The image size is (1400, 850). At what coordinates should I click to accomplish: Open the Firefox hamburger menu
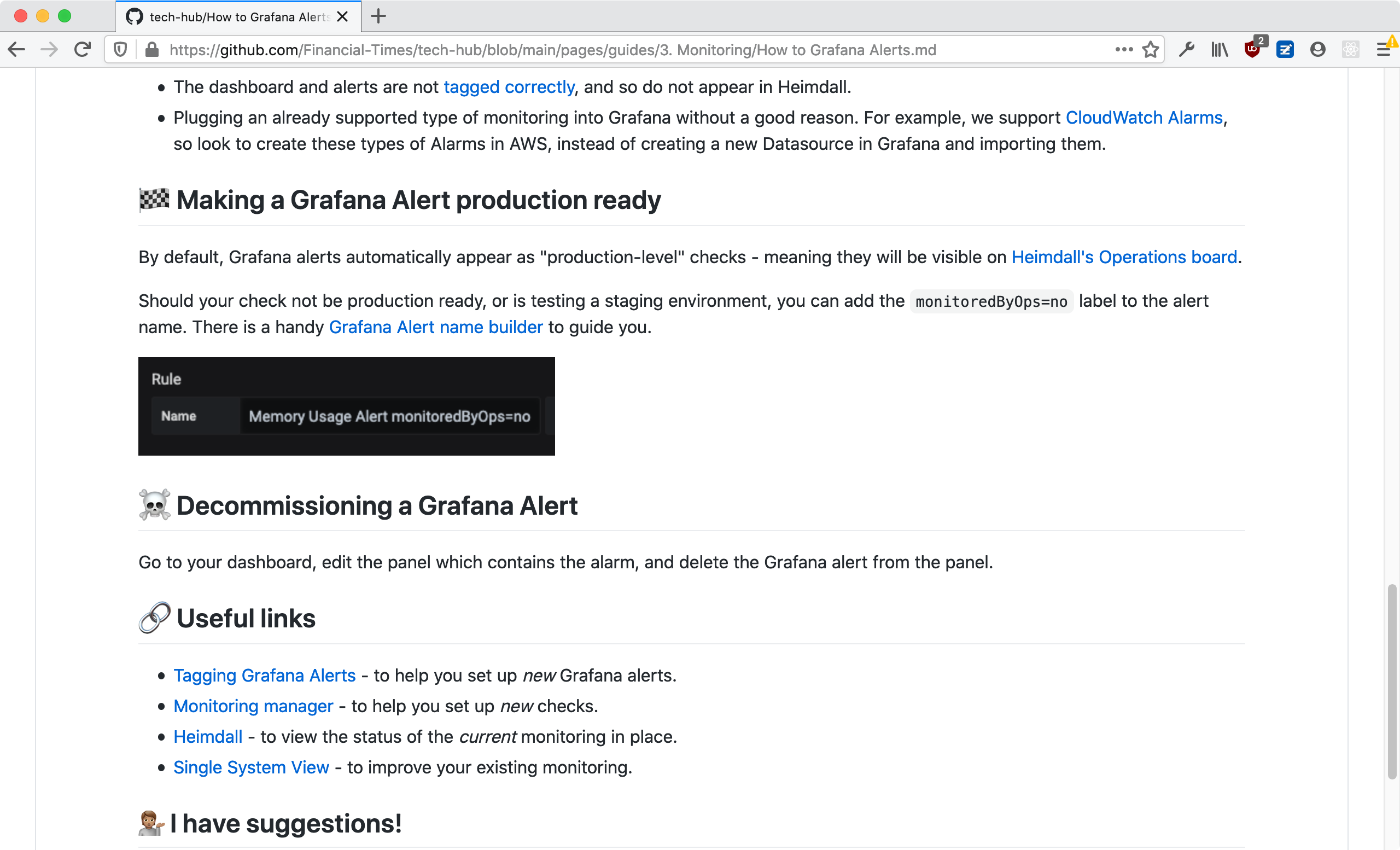click(x=1384, y=50)
